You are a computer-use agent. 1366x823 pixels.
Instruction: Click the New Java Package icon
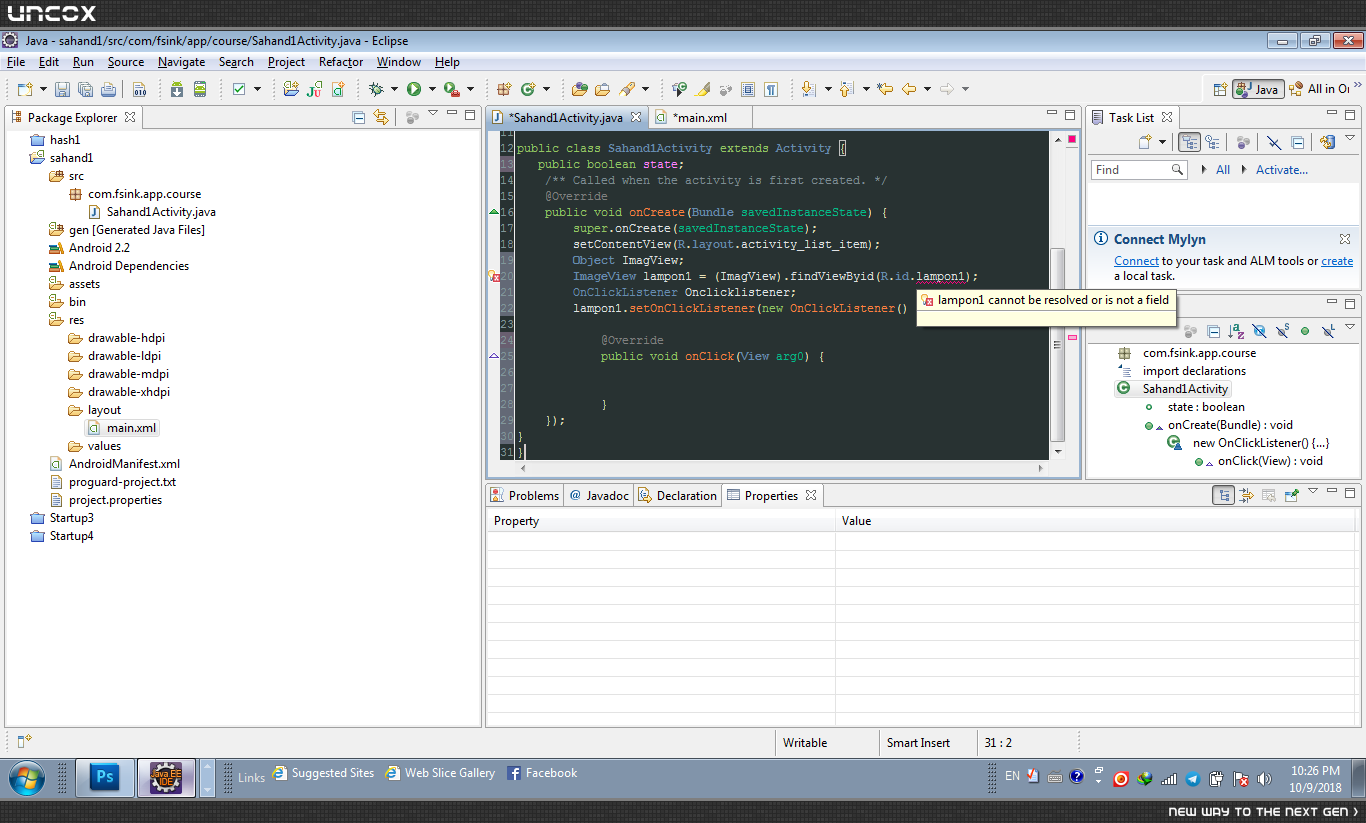pos(504,89)
